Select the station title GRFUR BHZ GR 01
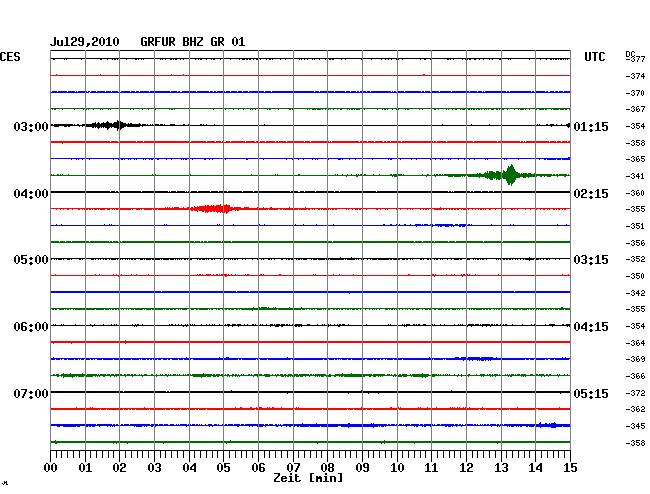 (x=193, y=42)
